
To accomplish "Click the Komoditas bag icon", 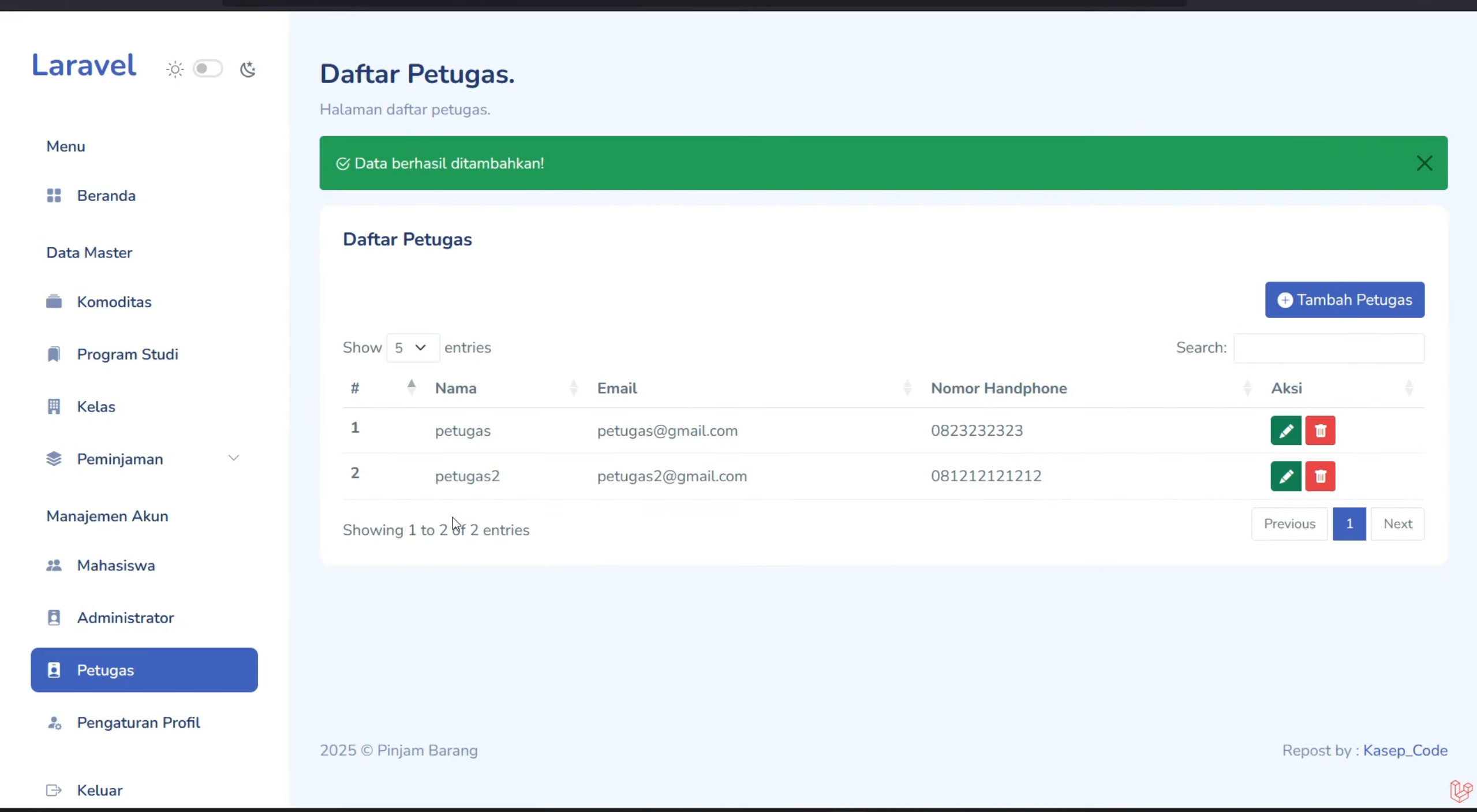I will click(x=54, y=301).
